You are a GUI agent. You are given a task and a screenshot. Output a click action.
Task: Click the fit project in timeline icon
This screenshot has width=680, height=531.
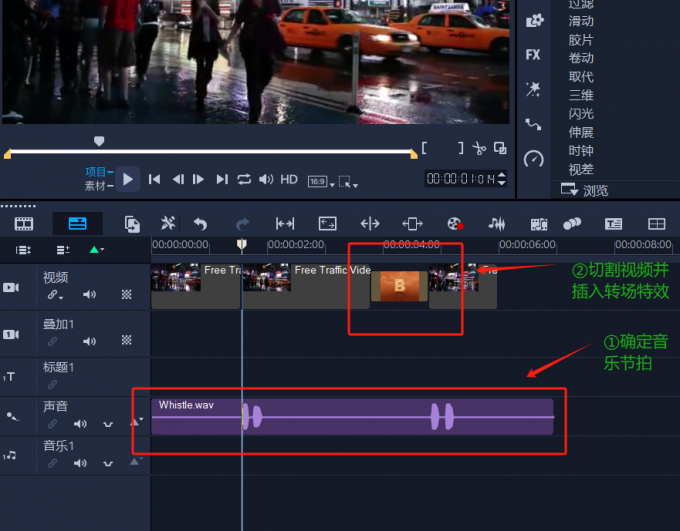(x=285, y=223)
